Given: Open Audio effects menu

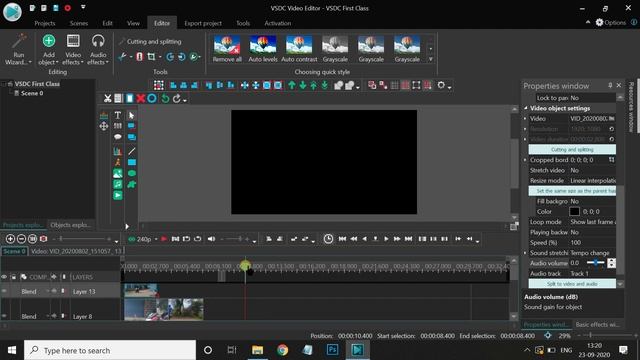Looking at the screenshot, I should point(98,49).
